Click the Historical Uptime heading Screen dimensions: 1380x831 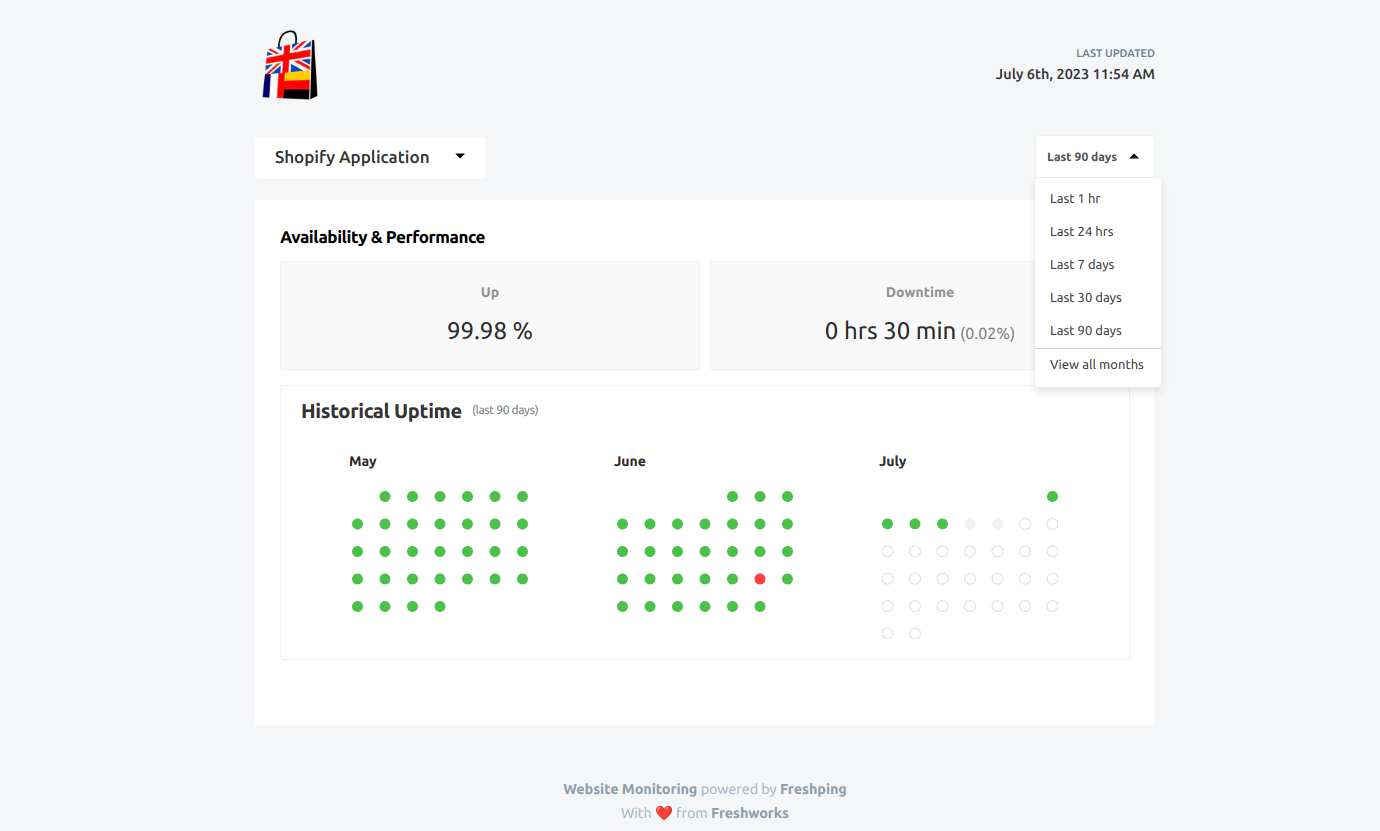381,411
